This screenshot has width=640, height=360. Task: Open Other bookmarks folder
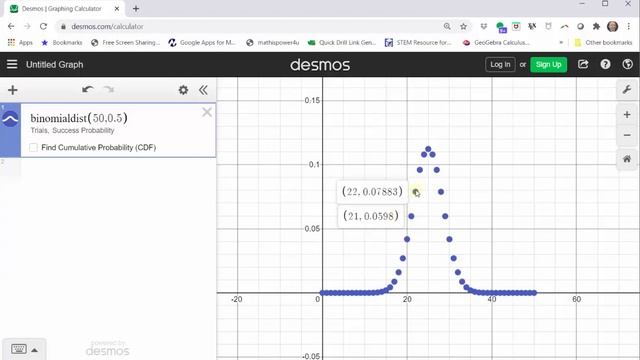(x=603, y=42)
